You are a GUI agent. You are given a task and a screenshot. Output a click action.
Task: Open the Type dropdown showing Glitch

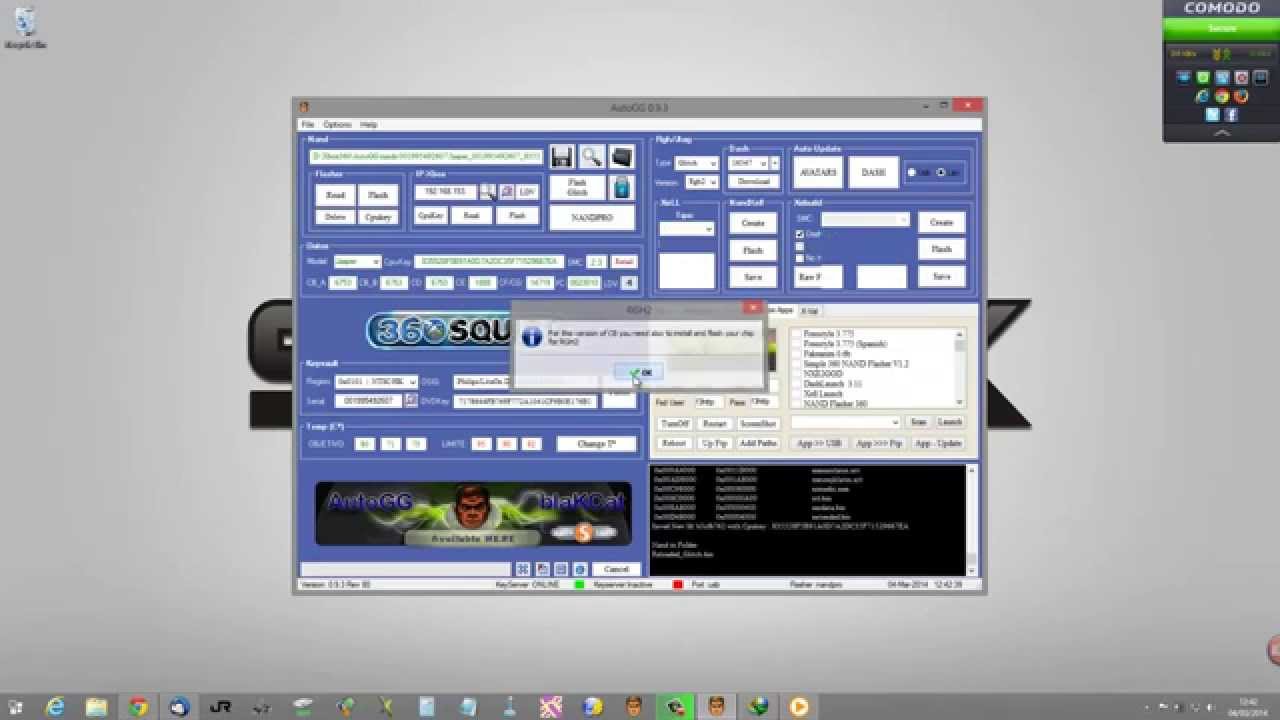[697, 163]
